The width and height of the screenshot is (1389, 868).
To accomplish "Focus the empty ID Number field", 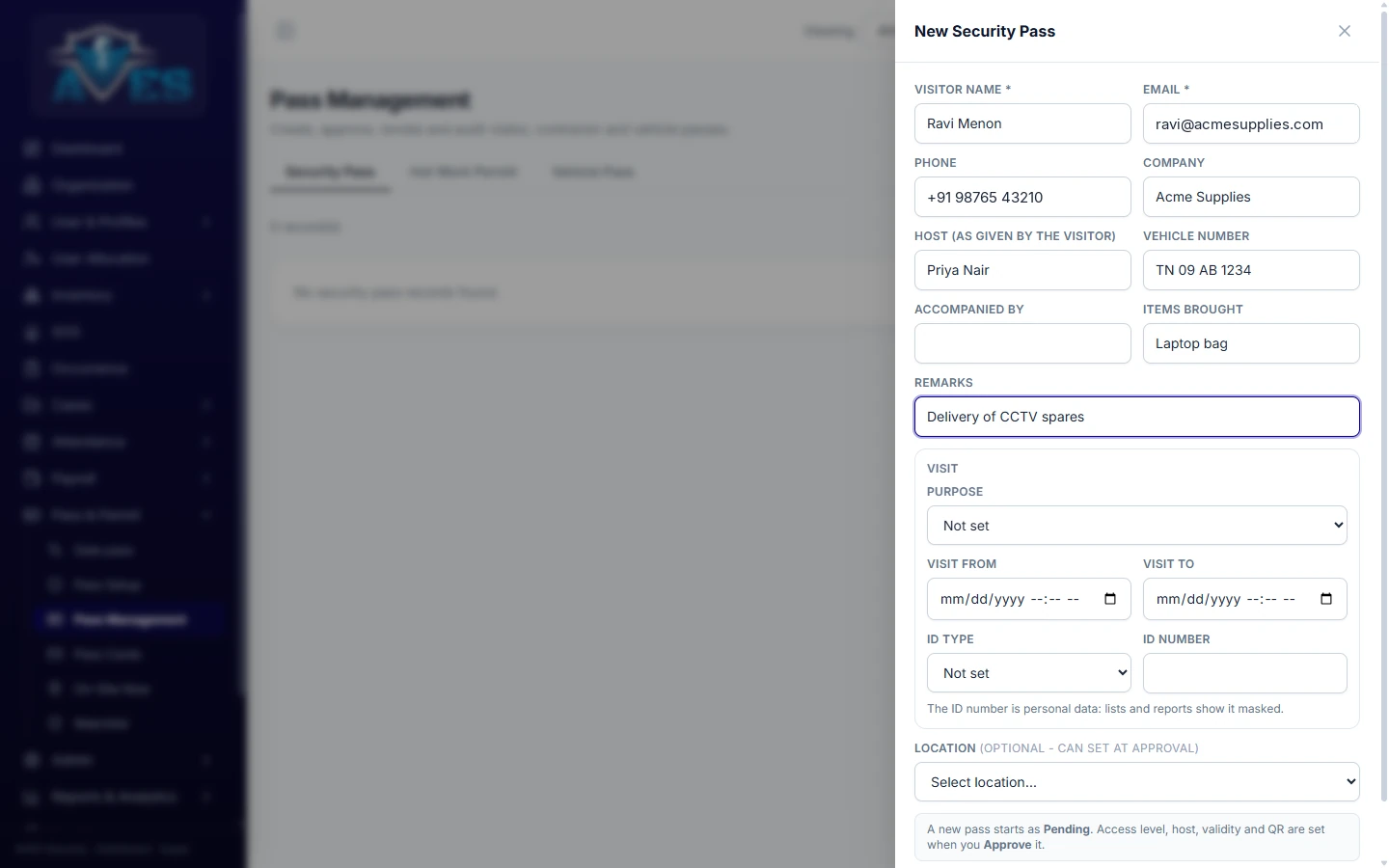I will click(1244, 673).
